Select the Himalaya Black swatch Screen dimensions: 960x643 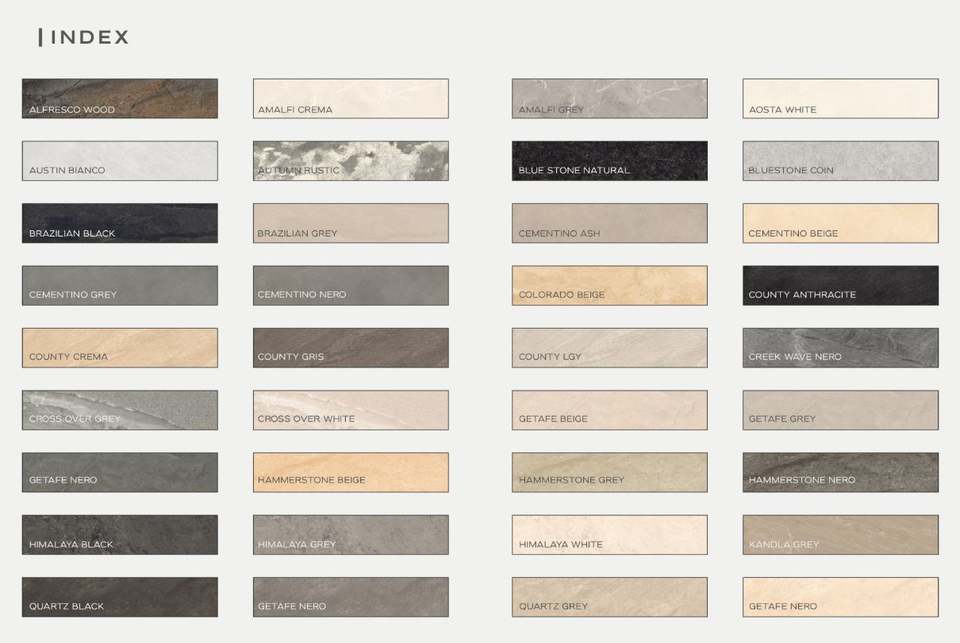pyautogui.click(x=120, y=535)
